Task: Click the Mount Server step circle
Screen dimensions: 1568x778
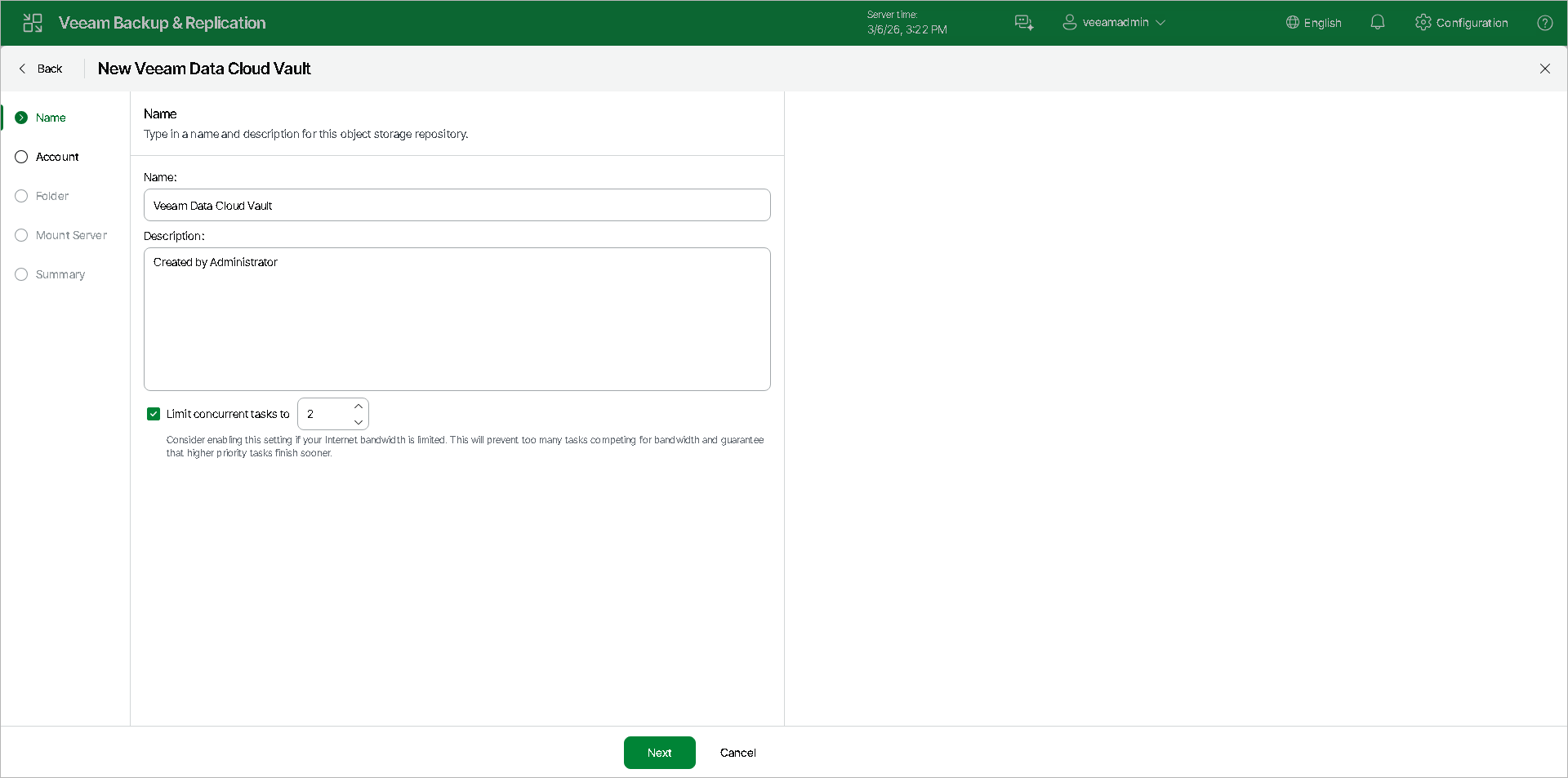Action: [x=21, y=235]
